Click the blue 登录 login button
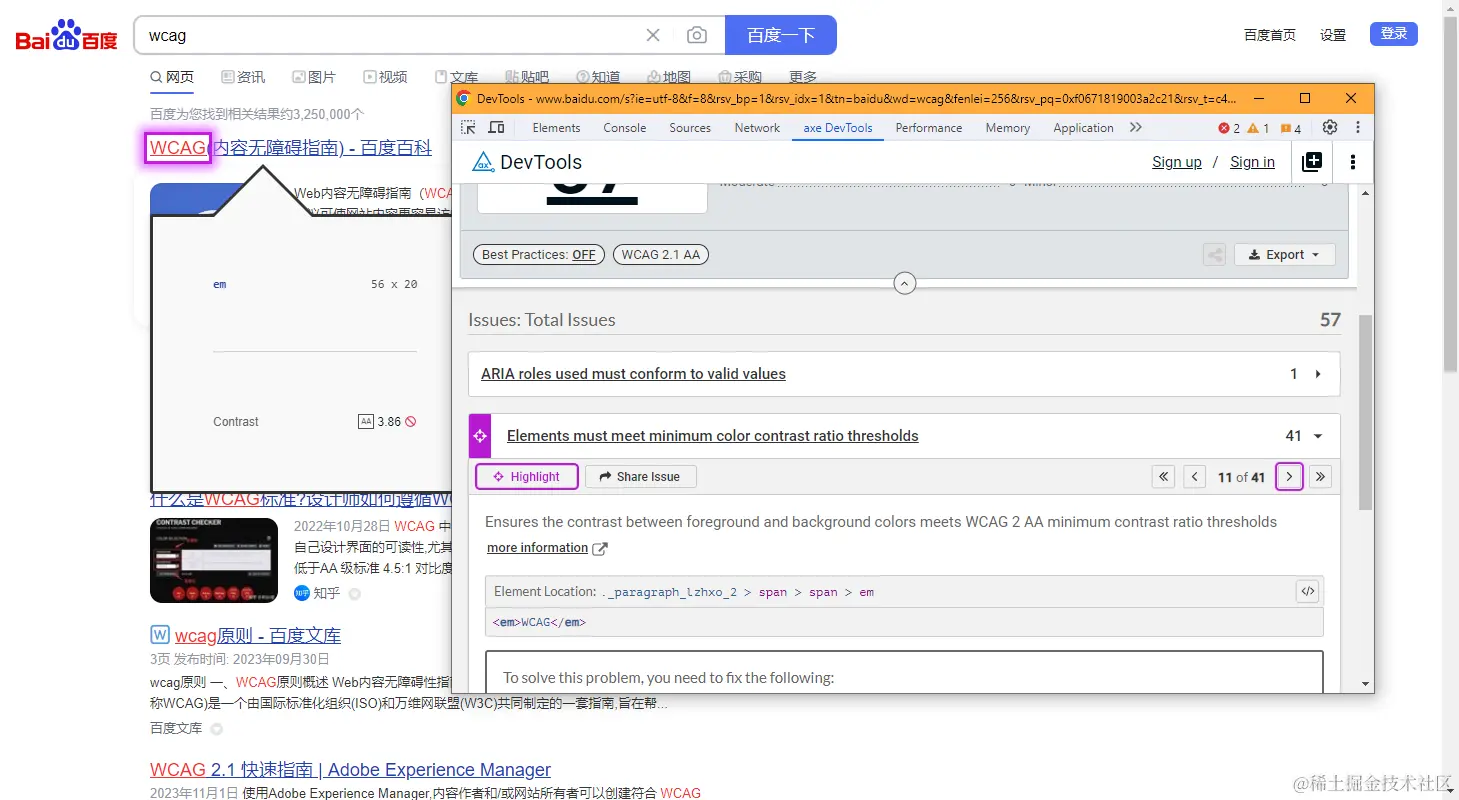 pyautogui.click(x=1394, y=34)
